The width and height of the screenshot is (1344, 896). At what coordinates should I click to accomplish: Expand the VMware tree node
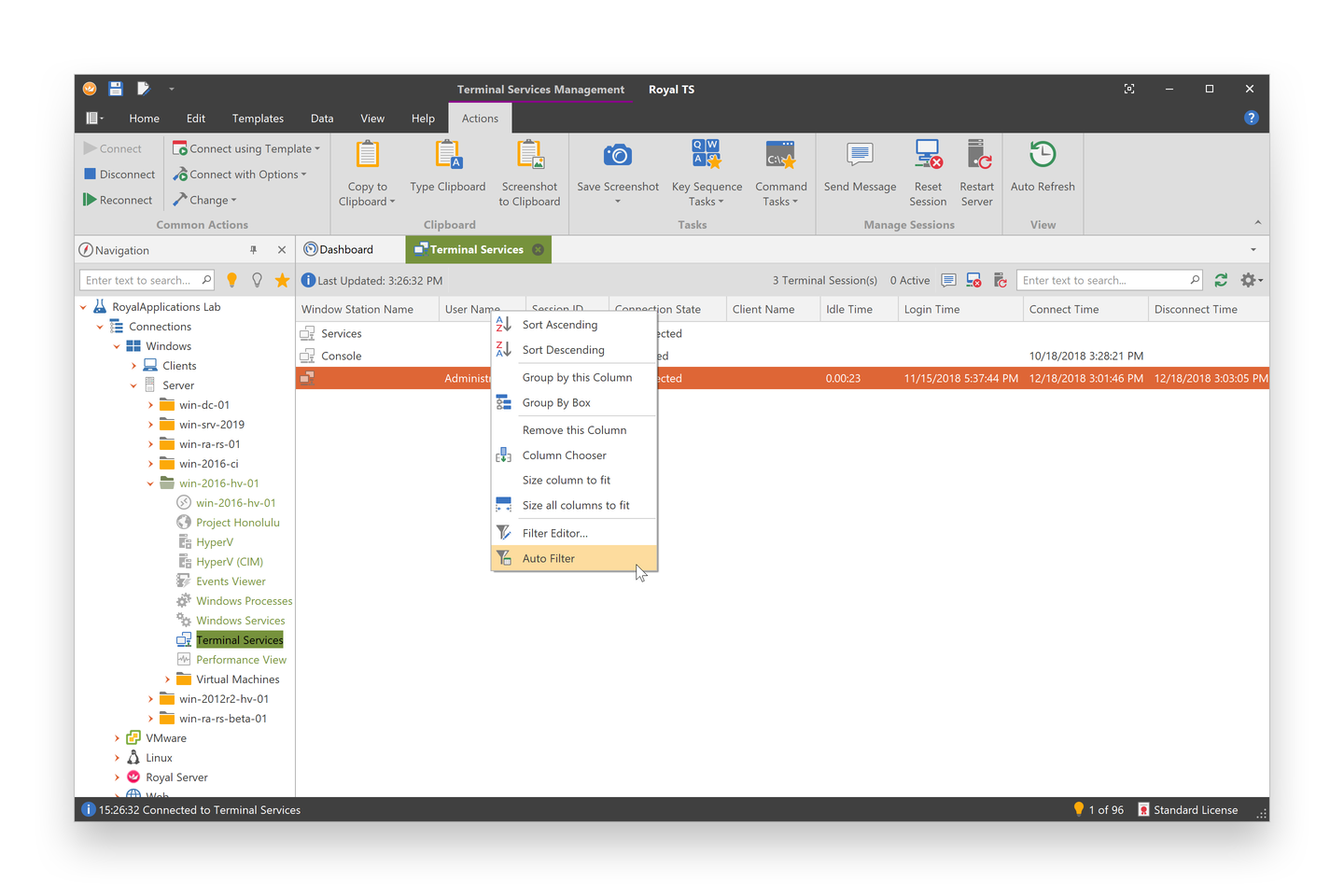(117, 738)
